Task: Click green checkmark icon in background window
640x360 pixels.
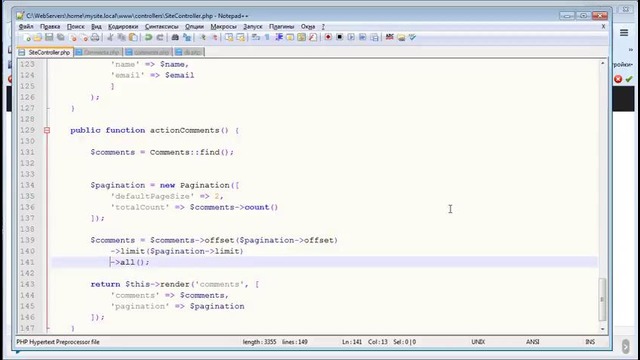Action: click(x=629, y=79)
